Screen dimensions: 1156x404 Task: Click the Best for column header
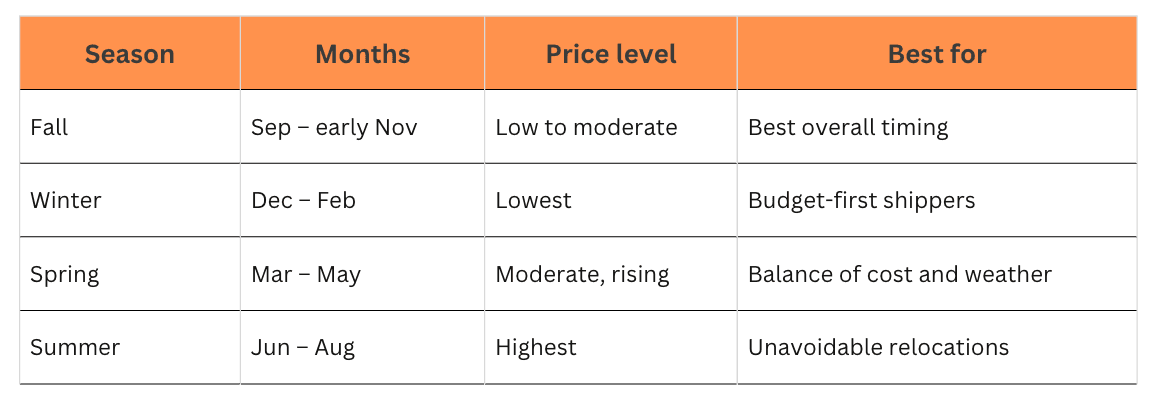pos(937,54)
